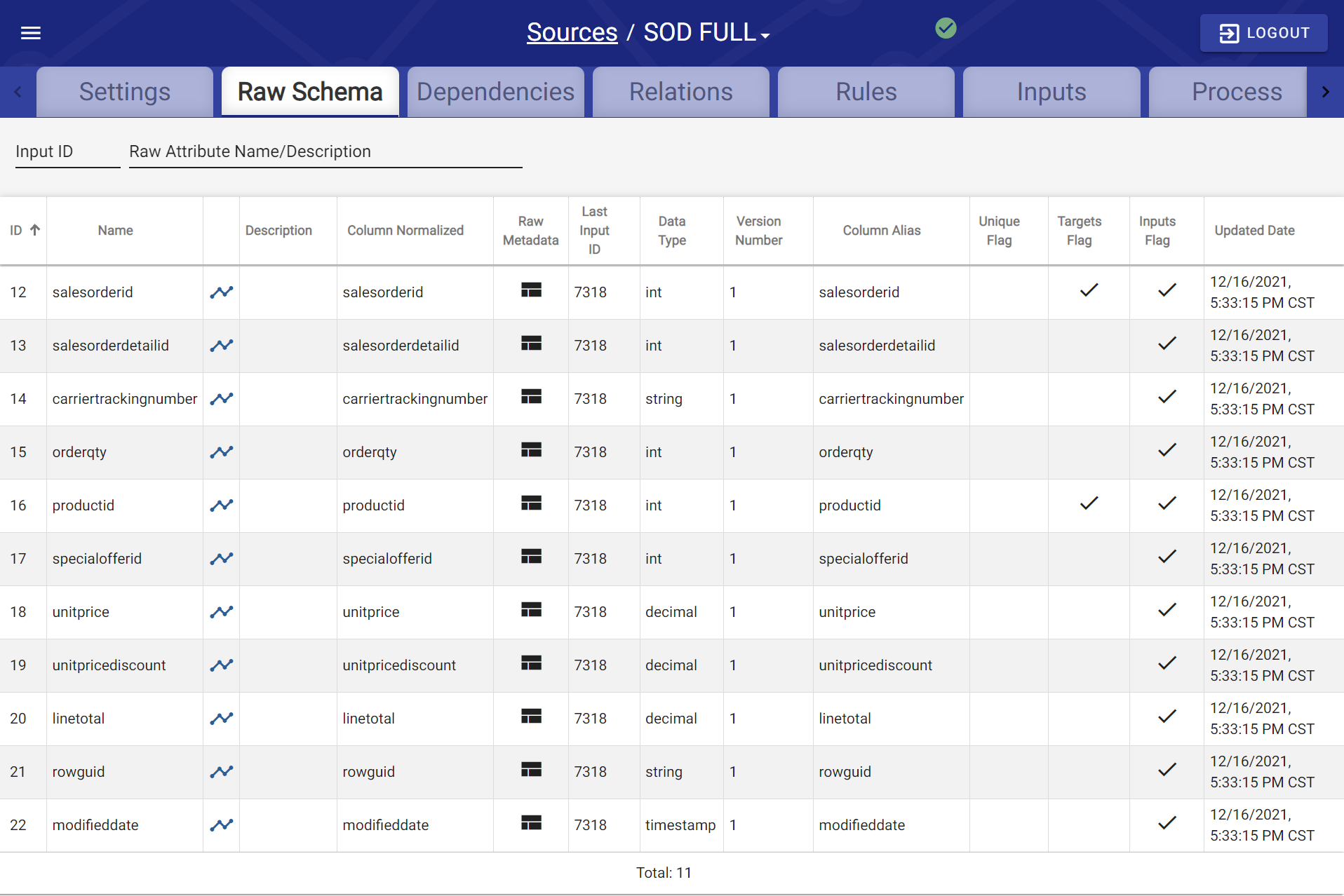Click the chart icon on unitprice row
The height and width of the screenshot is (896, 1344).
[221, 611]
